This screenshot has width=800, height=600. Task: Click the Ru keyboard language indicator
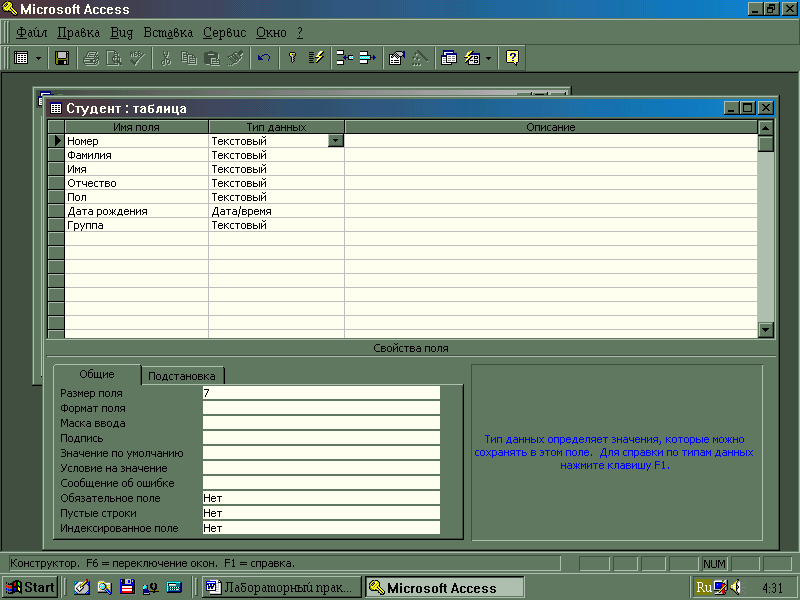(704, 587)
